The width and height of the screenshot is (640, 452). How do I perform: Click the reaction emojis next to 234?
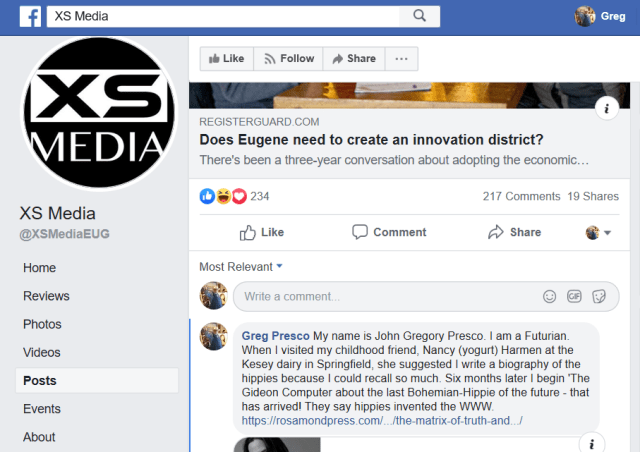pos(223,196)
